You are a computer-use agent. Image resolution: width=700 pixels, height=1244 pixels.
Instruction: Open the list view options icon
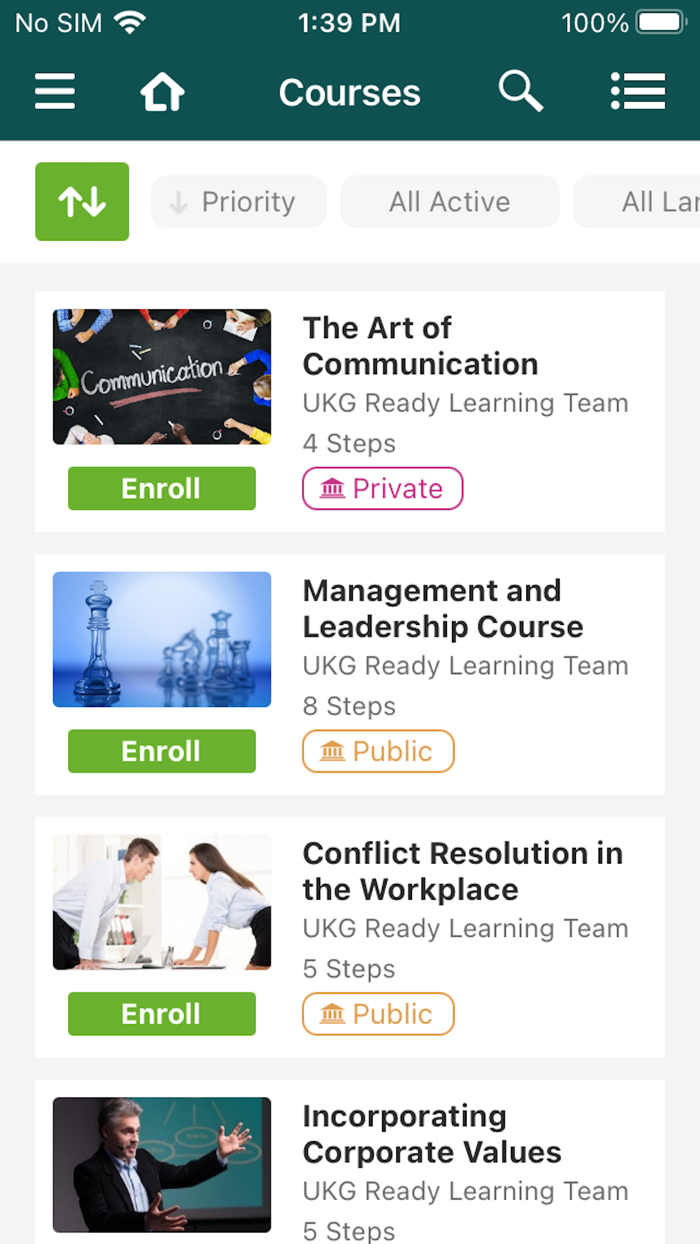(638, 91)
